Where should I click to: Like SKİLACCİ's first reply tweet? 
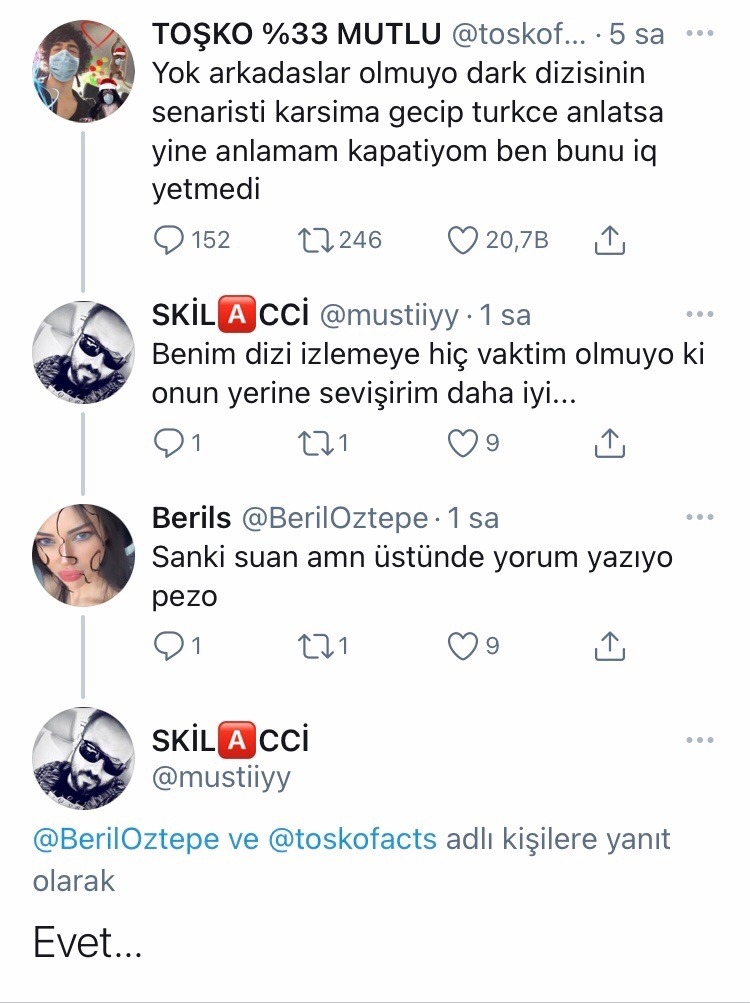click(x=462, y=443)
